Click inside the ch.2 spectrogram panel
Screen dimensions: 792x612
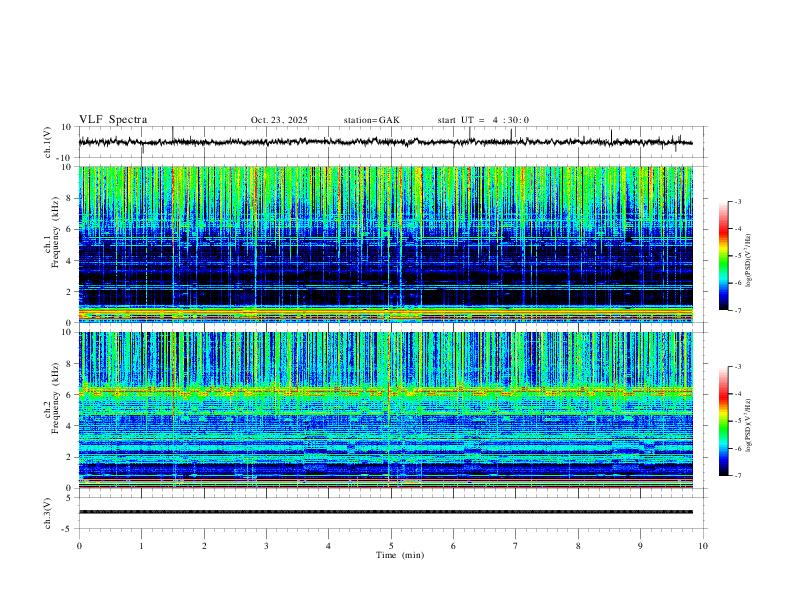coord(385,410)
